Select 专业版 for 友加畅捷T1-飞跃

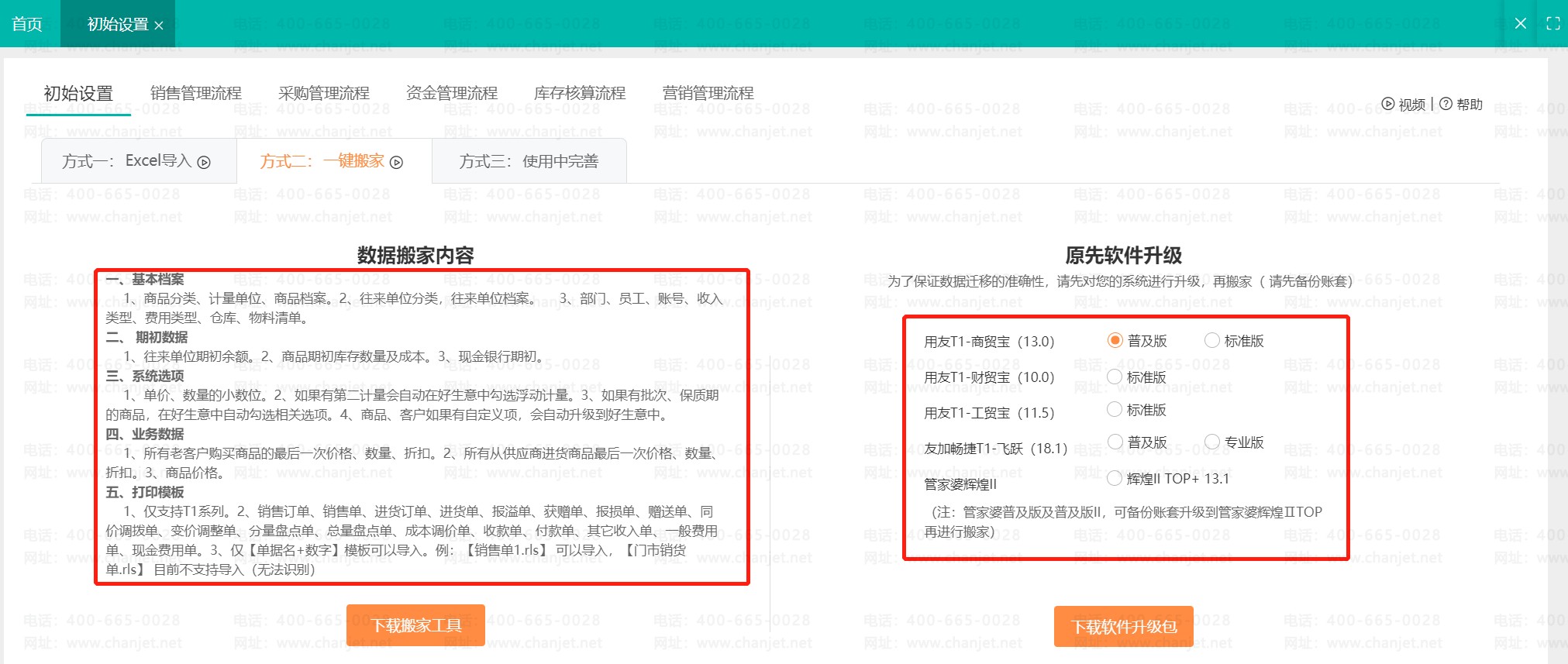(1211, 442)
